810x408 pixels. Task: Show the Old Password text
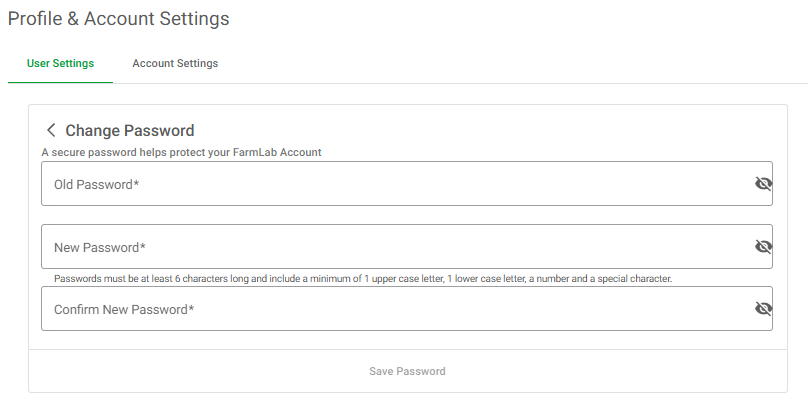pos(764,184)
